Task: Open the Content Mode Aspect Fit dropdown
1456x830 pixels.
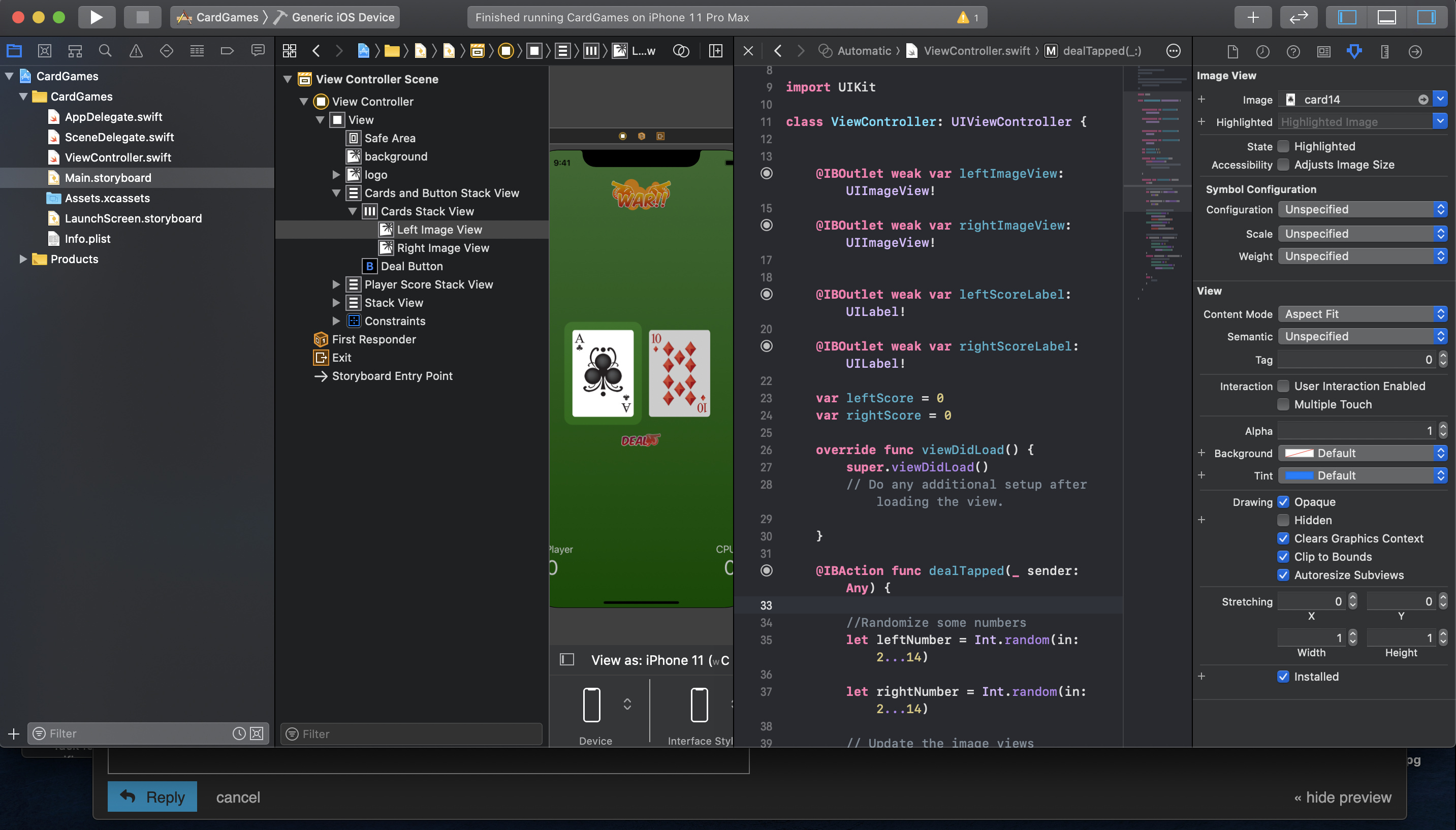Action: [x=1362, y=314]
